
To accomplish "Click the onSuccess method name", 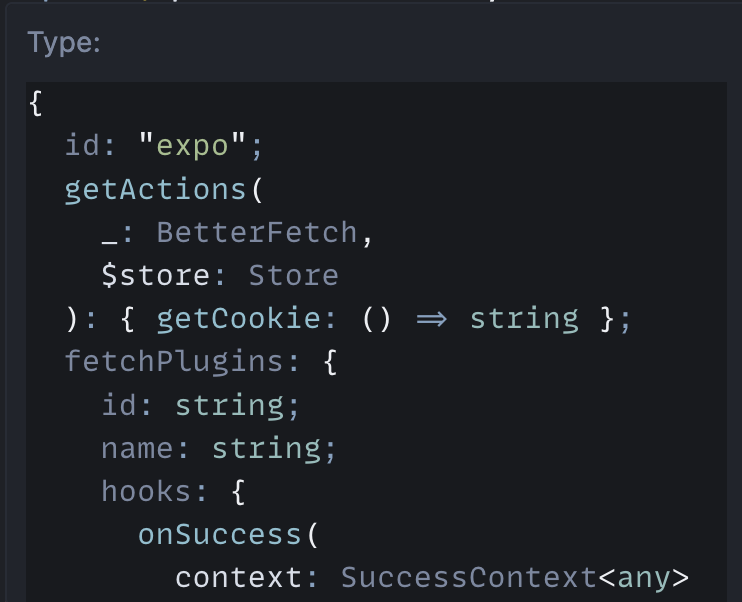I will point(219,534).
